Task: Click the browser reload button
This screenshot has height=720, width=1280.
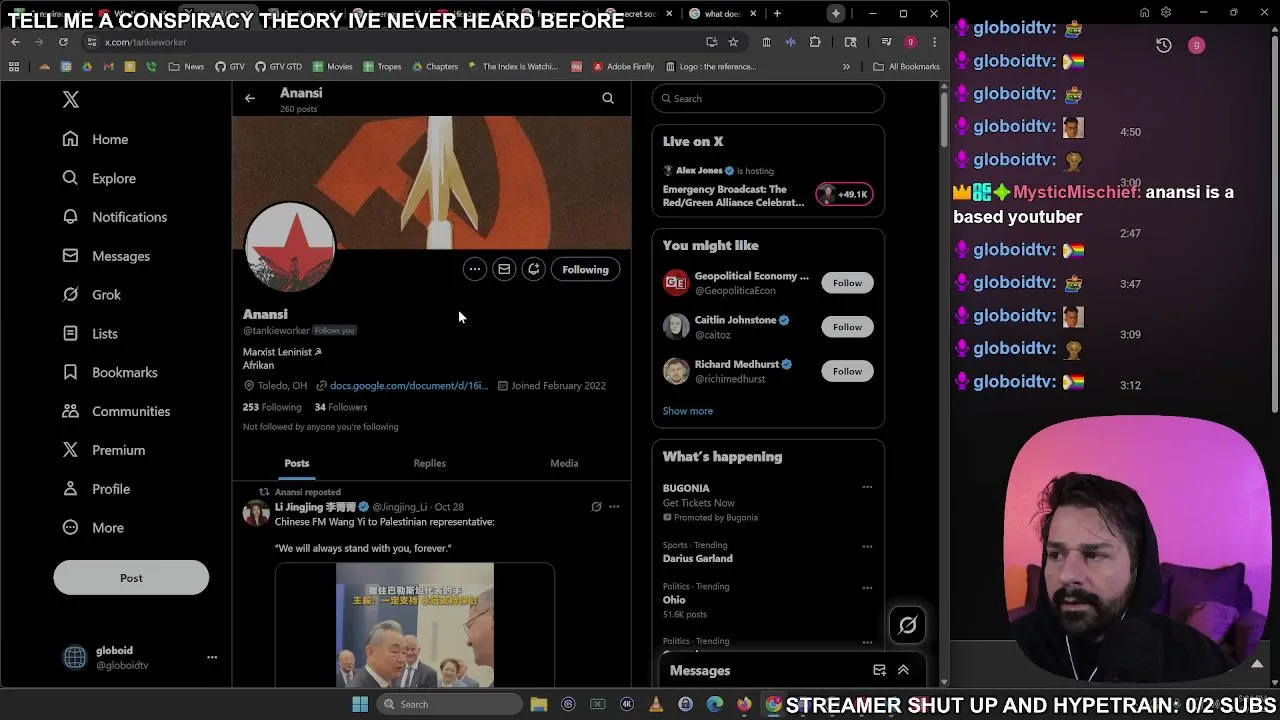Action: coord(63,42)
